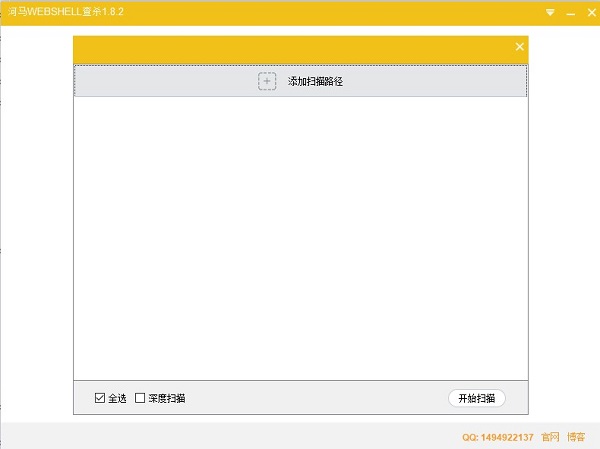Open the title bar dropdown menu arrow
Viewport: 600px width, 449px height.
pos(550,13)
